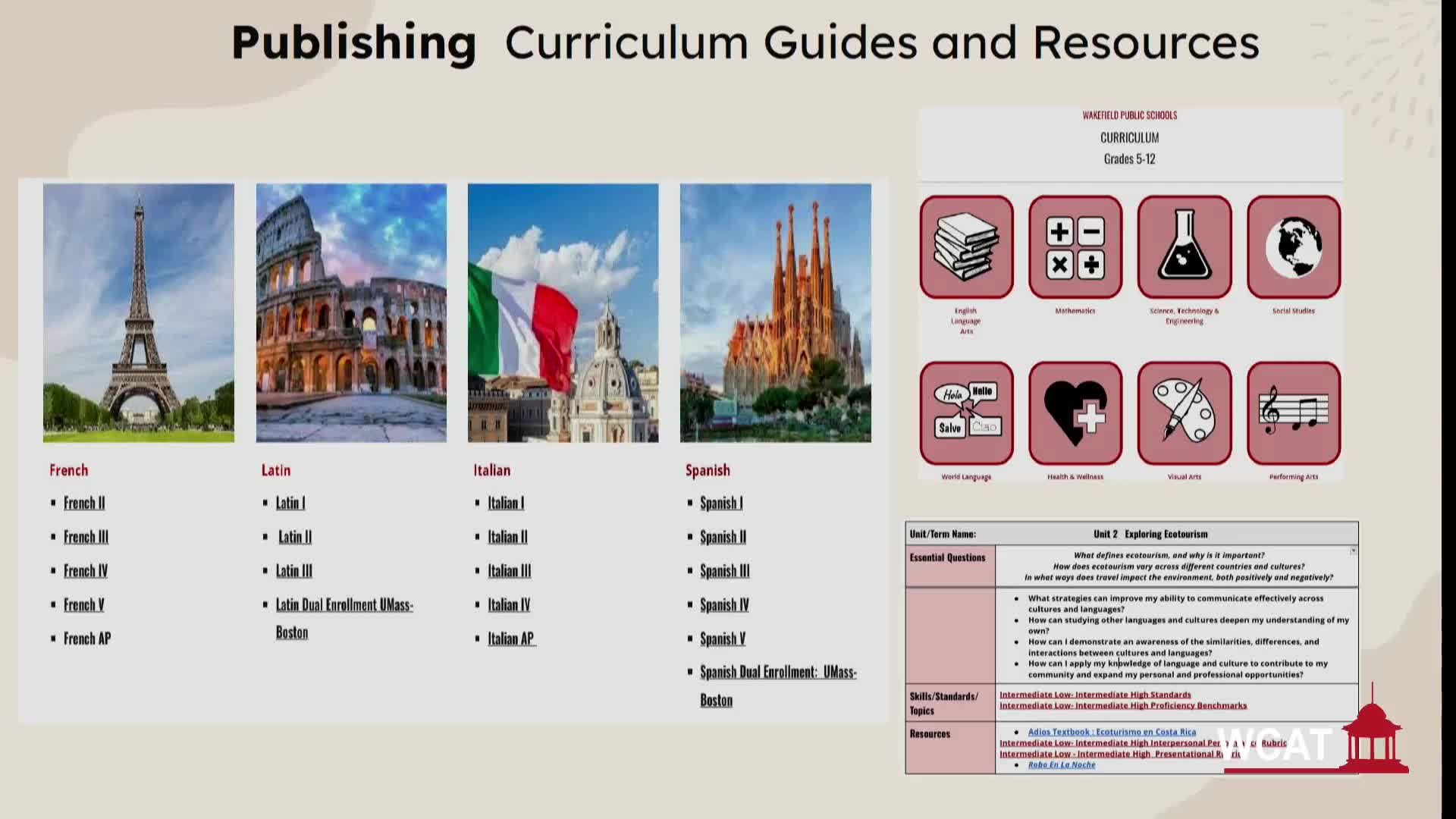Open the Spanish IV link
Viewport: 1456px width, 819px height.
(x=724, y=604)
